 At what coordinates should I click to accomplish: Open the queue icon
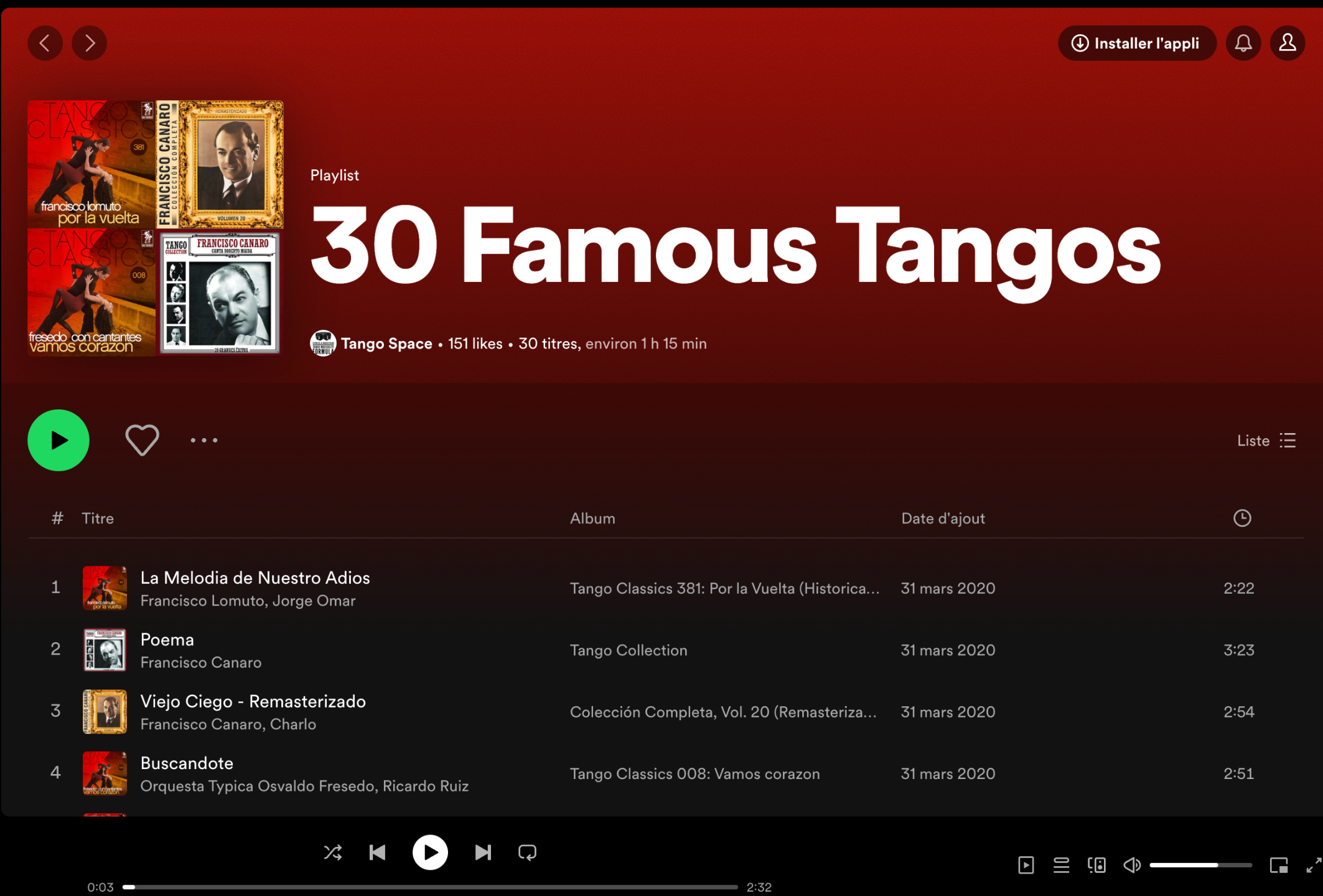pyautogui.click(x=1061, y=865)
